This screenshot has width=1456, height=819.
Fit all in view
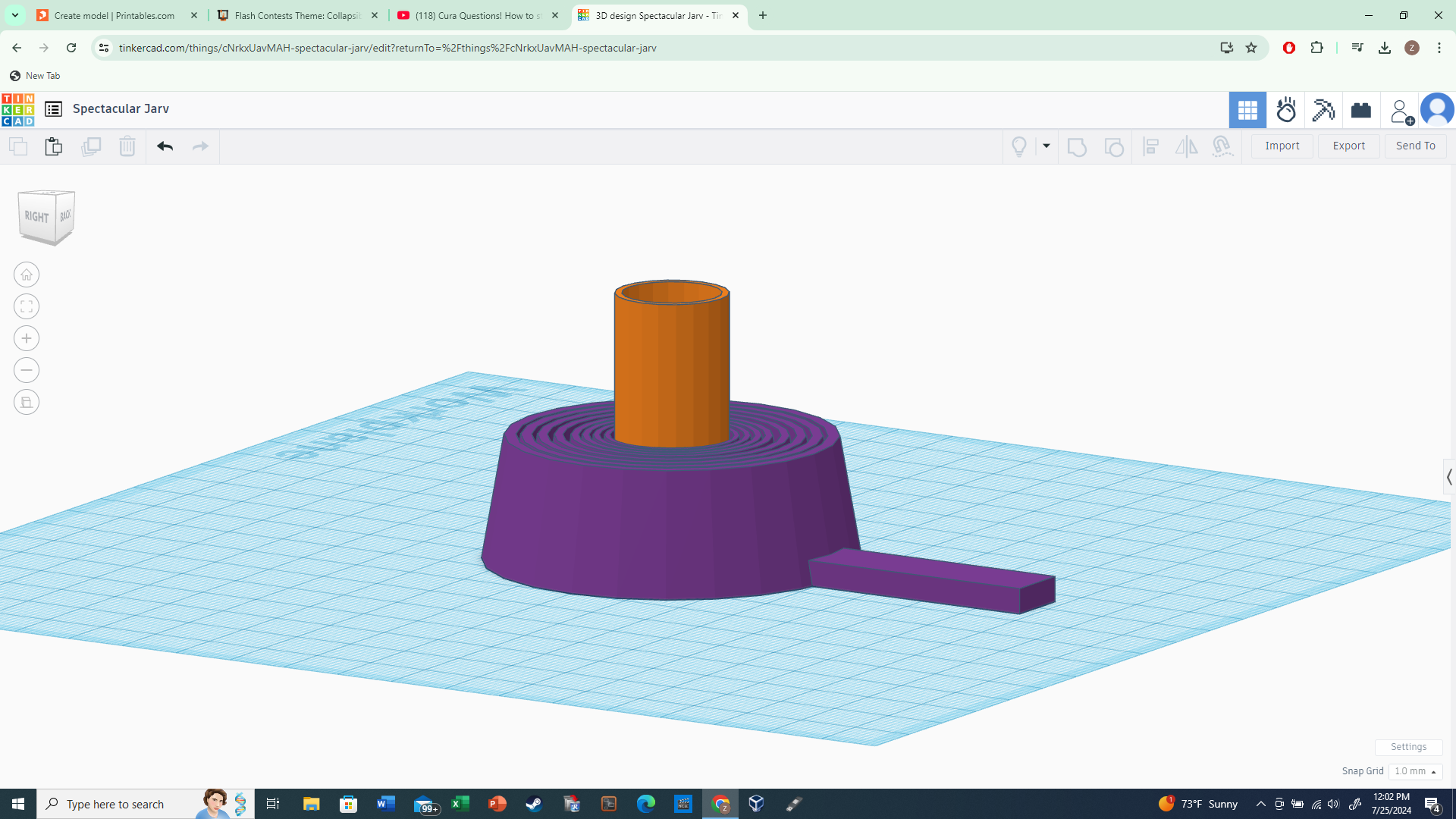pyautogui.click(x=27, y=306)
